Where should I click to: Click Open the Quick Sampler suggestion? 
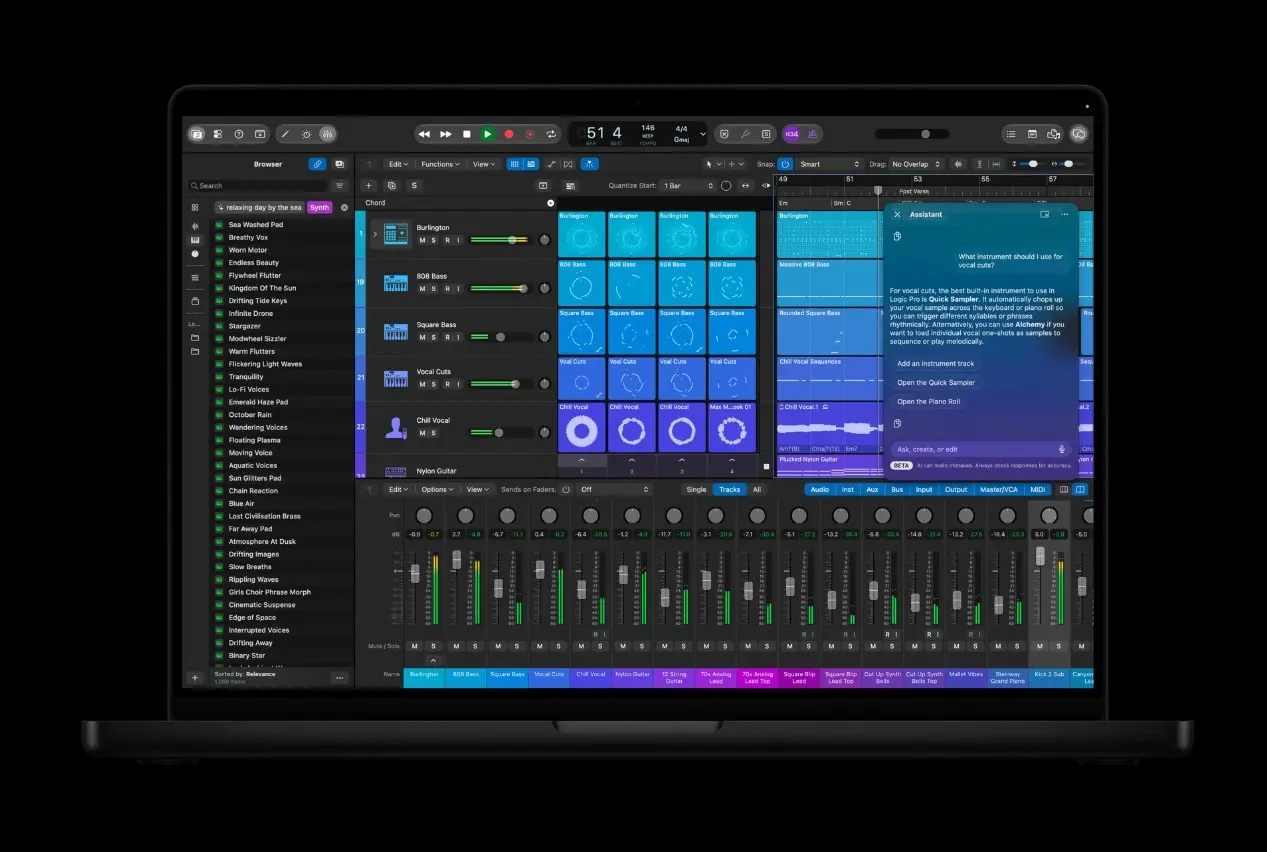[x=935, y=383]
